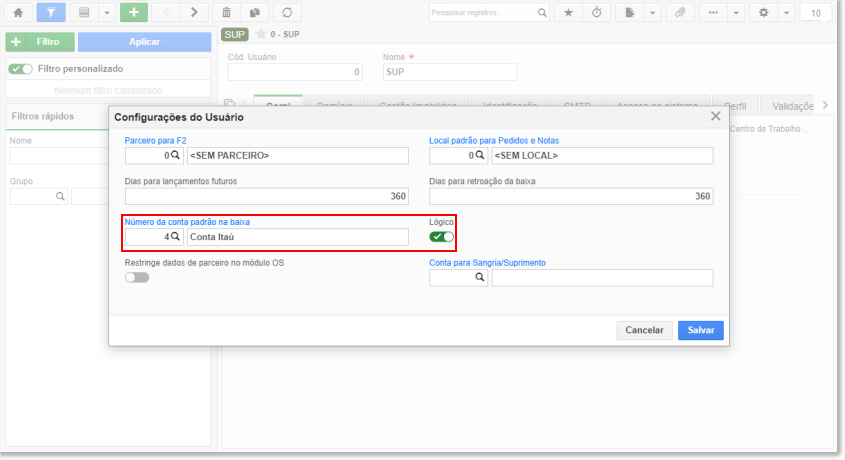
Task: Mark record 0 - SUP as favorite star
Action: pyautogui.click(x=261, y=34)
